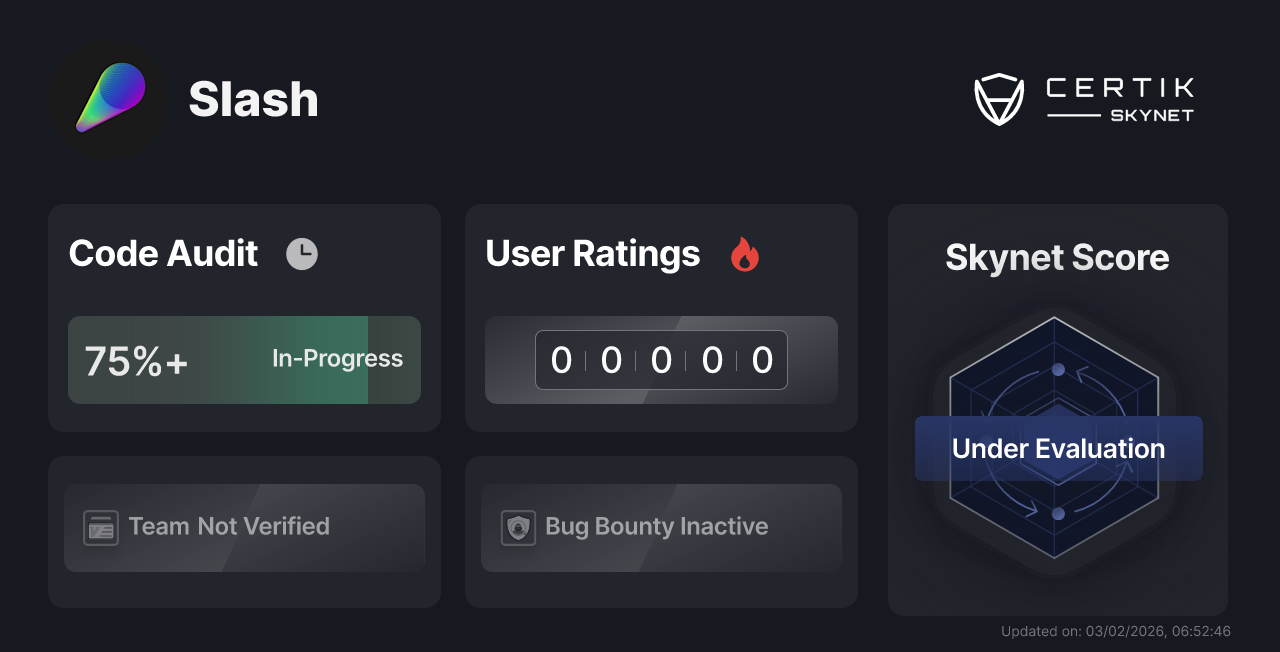Click the ID card icon in Team Not Verified badge
The width and height of the screenshot is (1280, 652).
(x=99, y=527)
